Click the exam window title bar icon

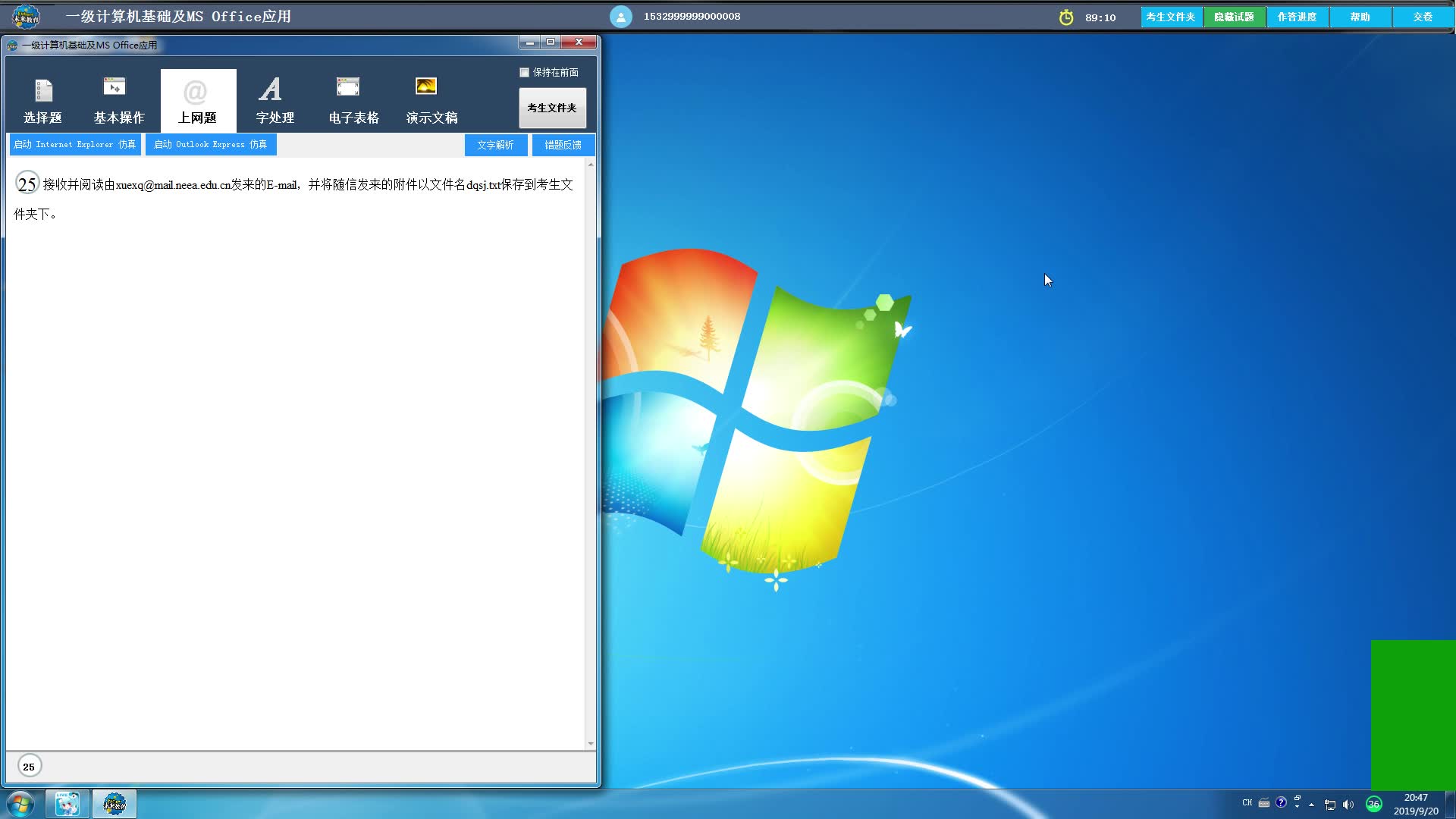tap(12, 45)
